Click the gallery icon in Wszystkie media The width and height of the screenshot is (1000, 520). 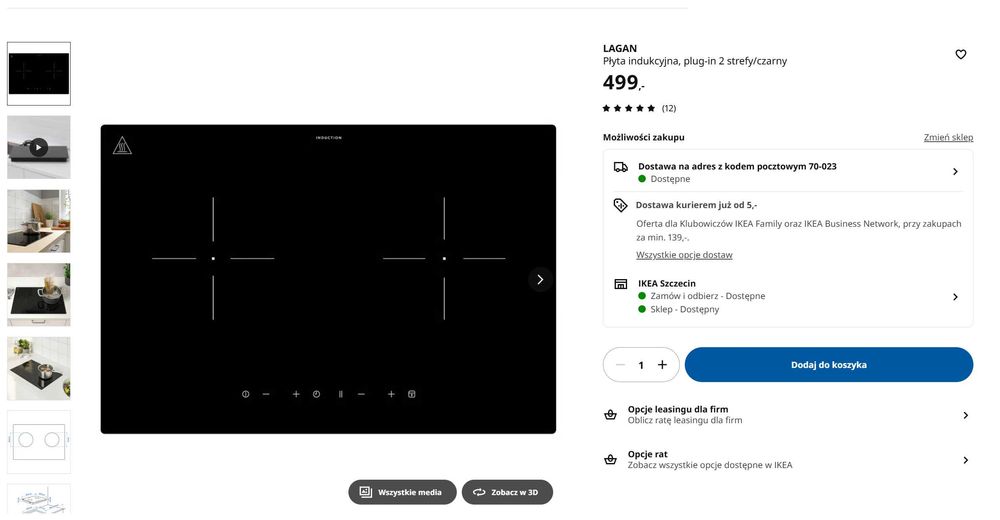[365, 492]
